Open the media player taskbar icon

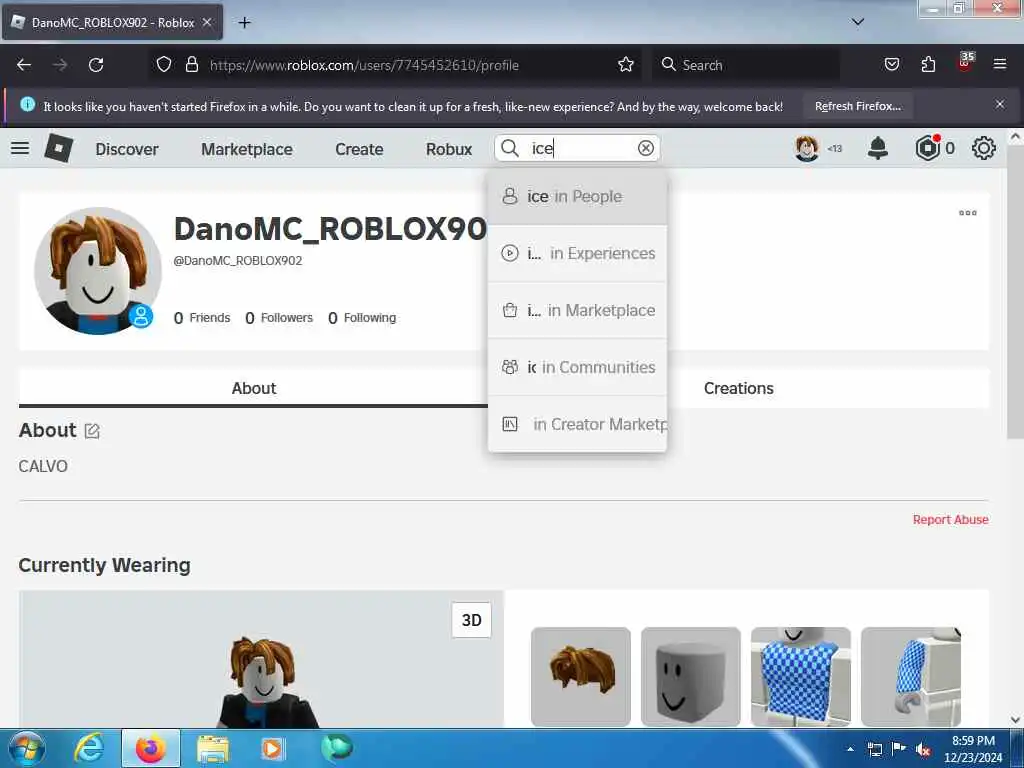point(272,748)
